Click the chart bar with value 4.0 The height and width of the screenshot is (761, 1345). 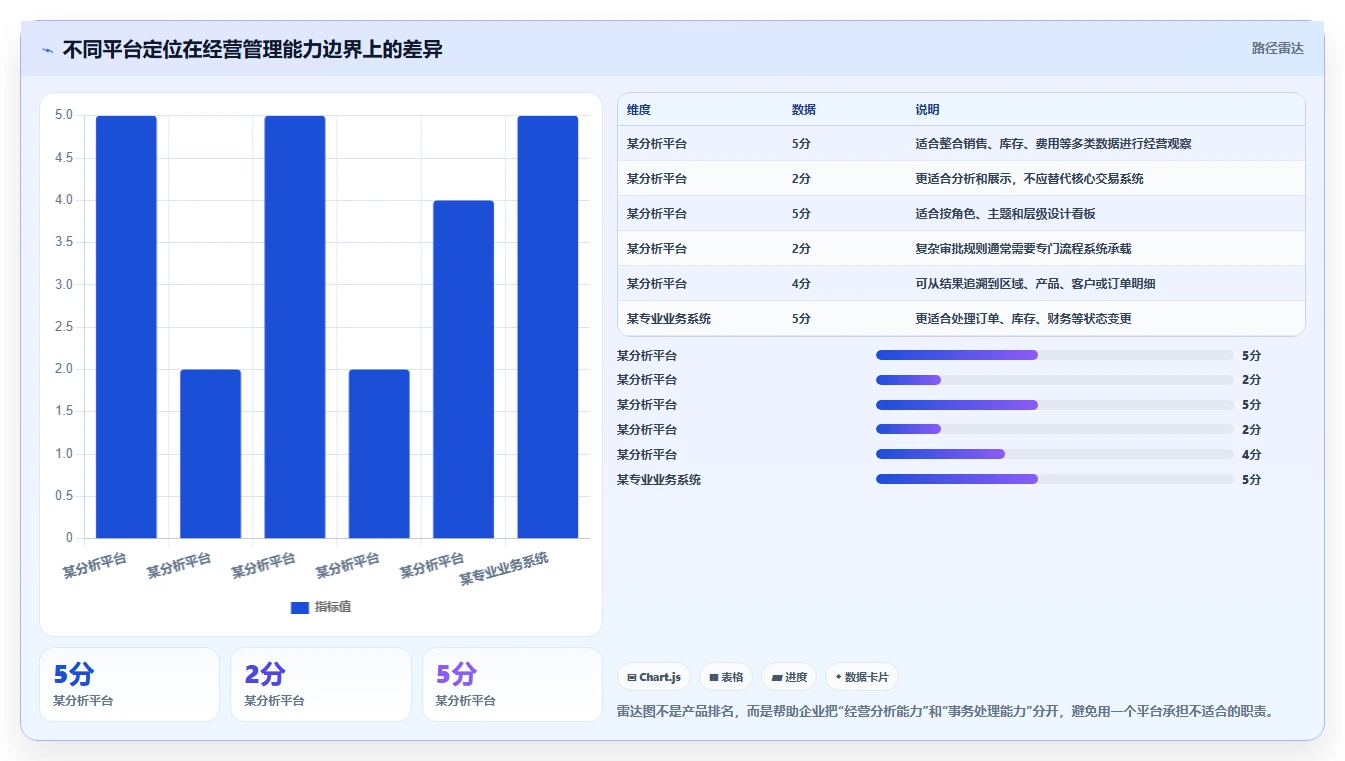(463, 369)
